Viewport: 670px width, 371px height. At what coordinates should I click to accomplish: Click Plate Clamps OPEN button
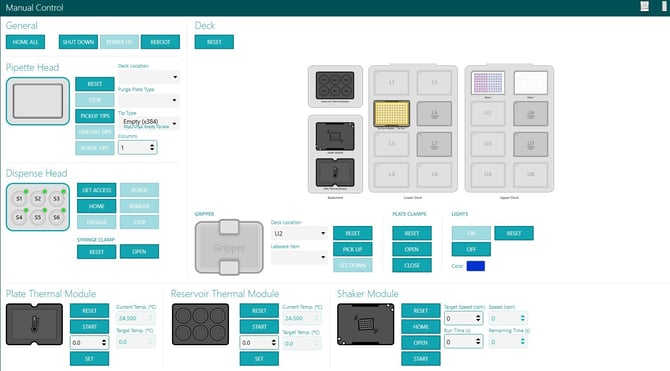tap(412, 249)
